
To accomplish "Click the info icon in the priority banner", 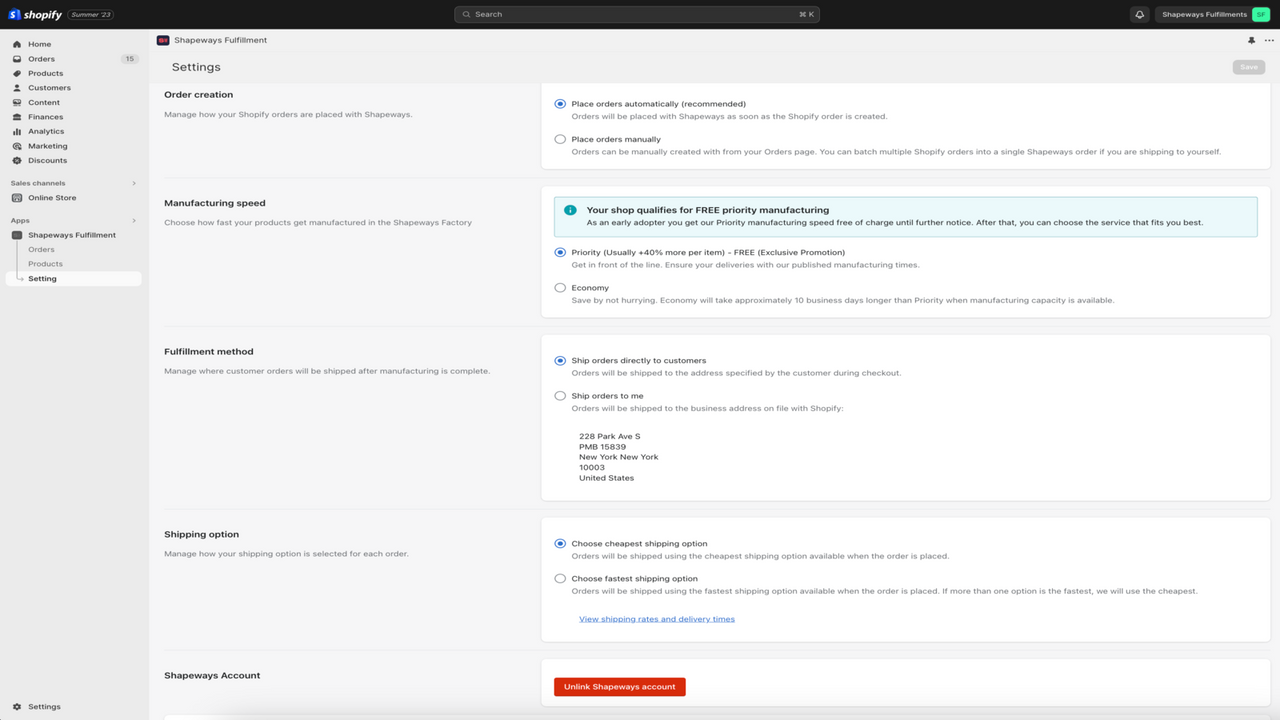I will [x=570, y=210].
